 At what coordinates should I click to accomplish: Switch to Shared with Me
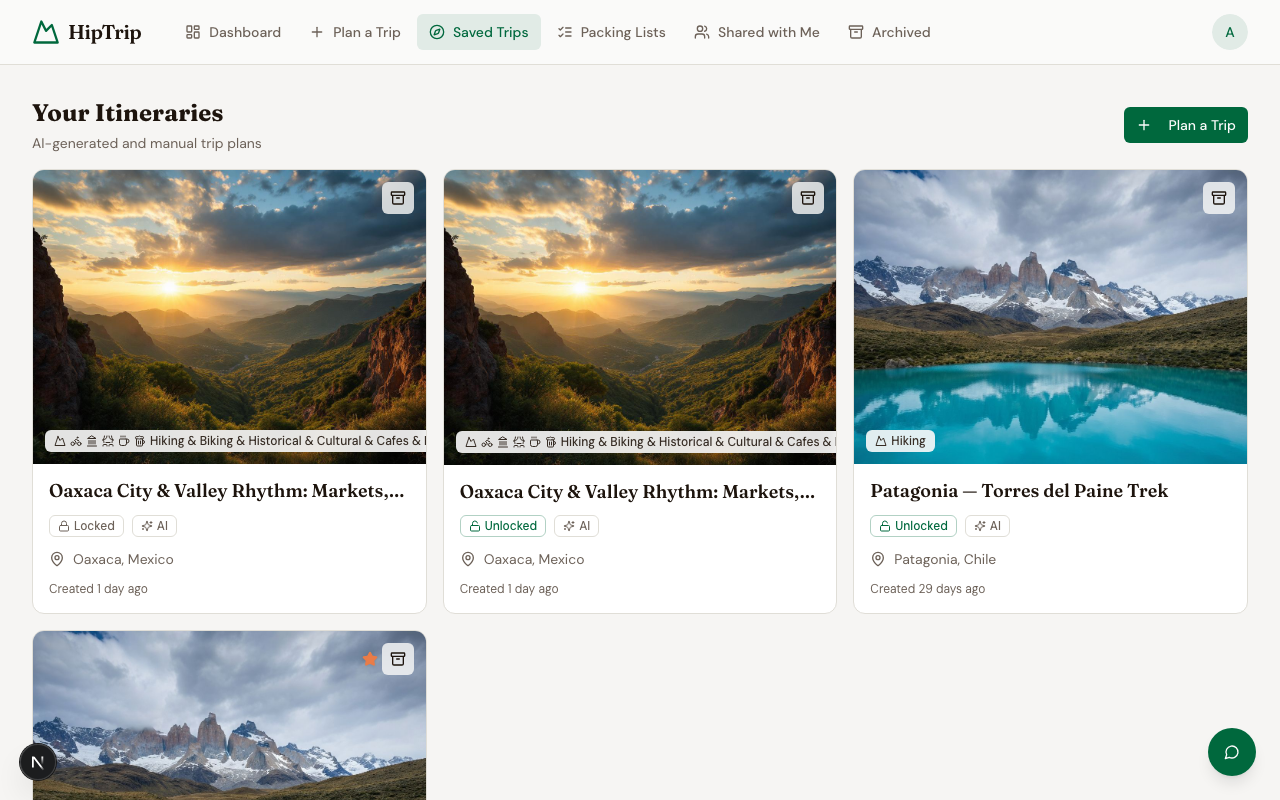757,32
